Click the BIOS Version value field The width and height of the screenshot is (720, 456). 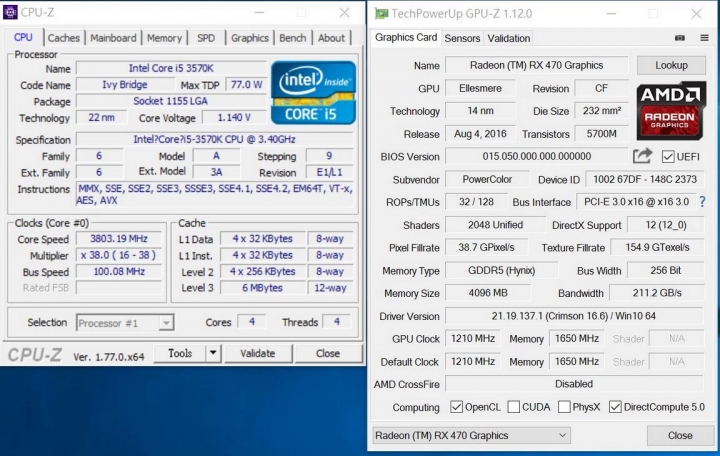point(536,157)
